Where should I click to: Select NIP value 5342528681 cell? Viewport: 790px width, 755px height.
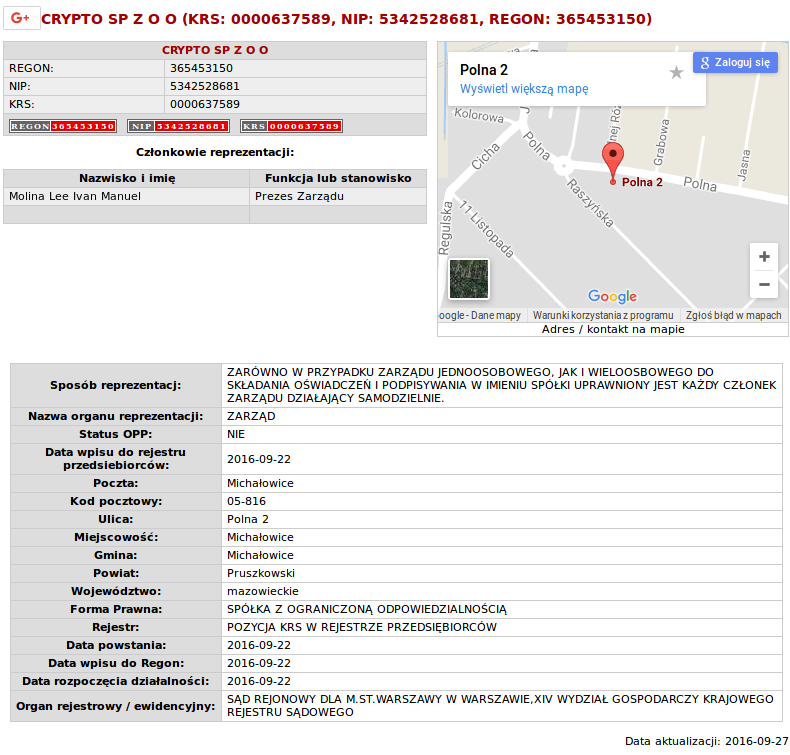coord(295,87)
